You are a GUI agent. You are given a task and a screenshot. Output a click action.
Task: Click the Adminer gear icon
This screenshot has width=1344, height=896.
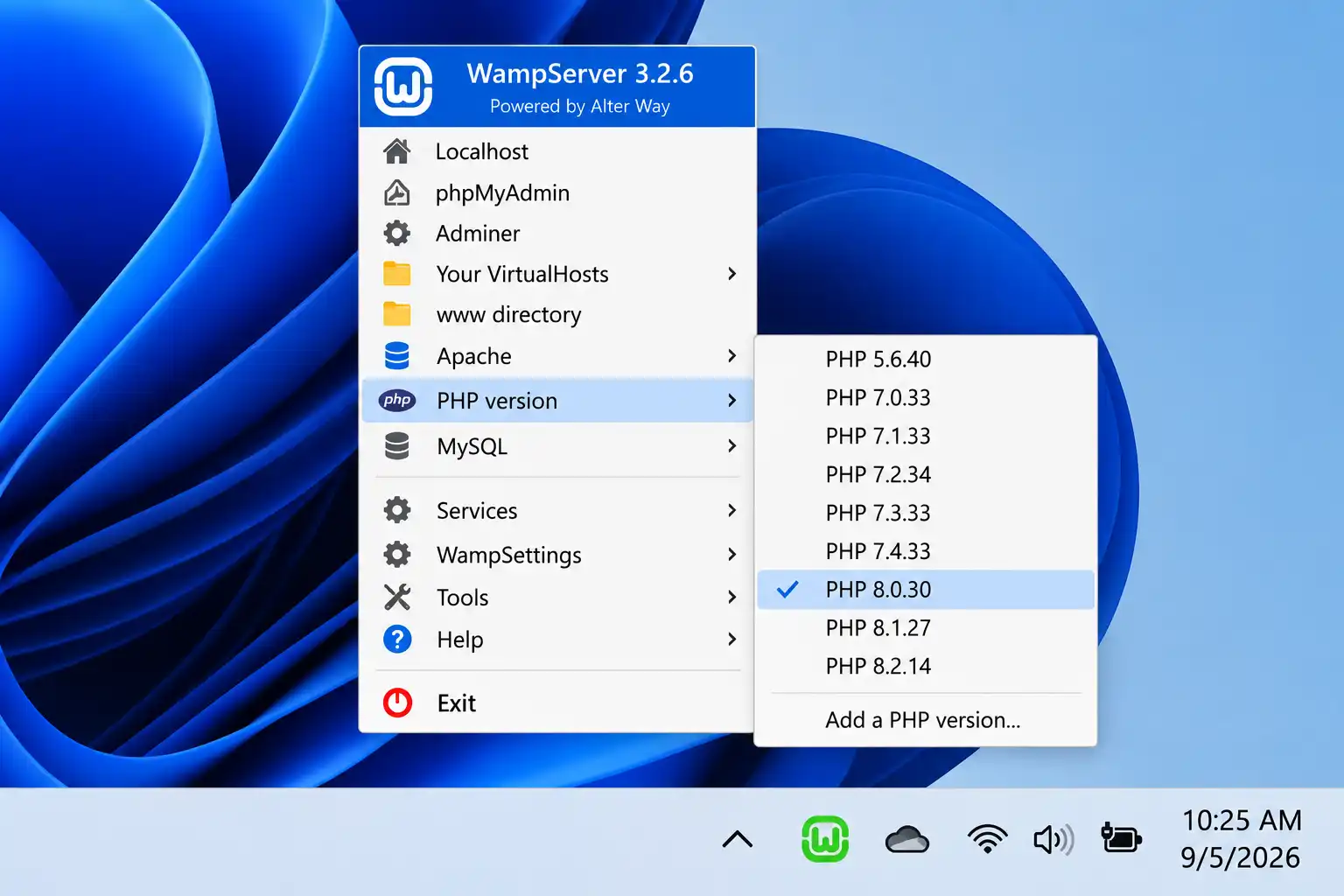pos(397,233)
